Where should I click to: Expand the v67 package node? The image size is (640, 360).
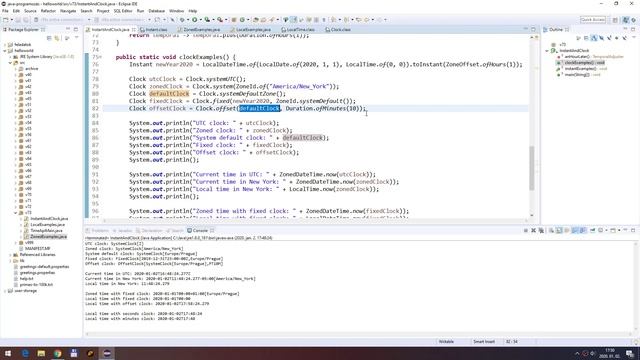pyautogui.click(x=16, y=177)
